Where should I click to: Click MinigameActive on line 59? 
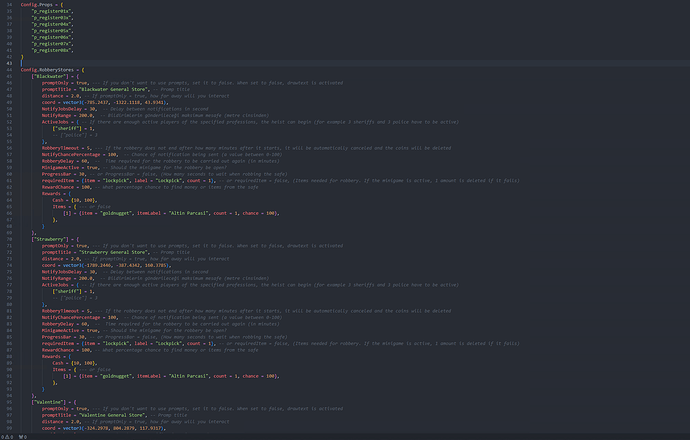[60, 168]
